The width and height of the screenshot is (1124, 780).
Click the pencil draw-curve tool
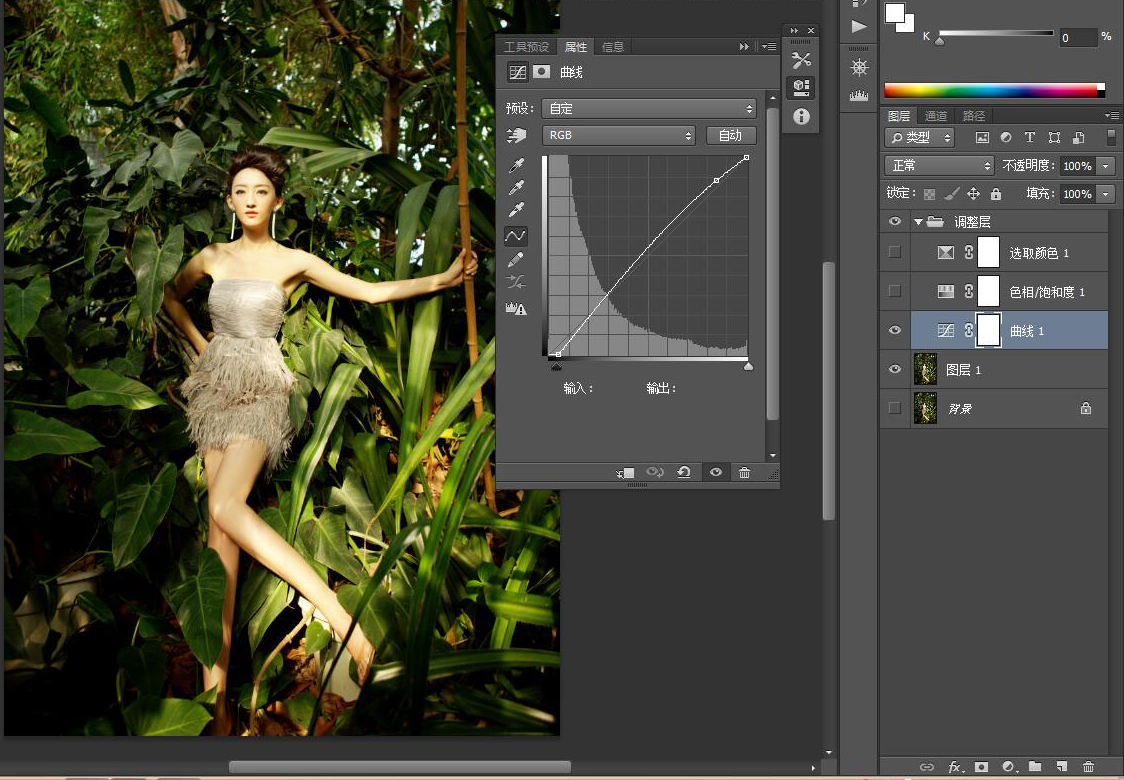click(516, 260)
